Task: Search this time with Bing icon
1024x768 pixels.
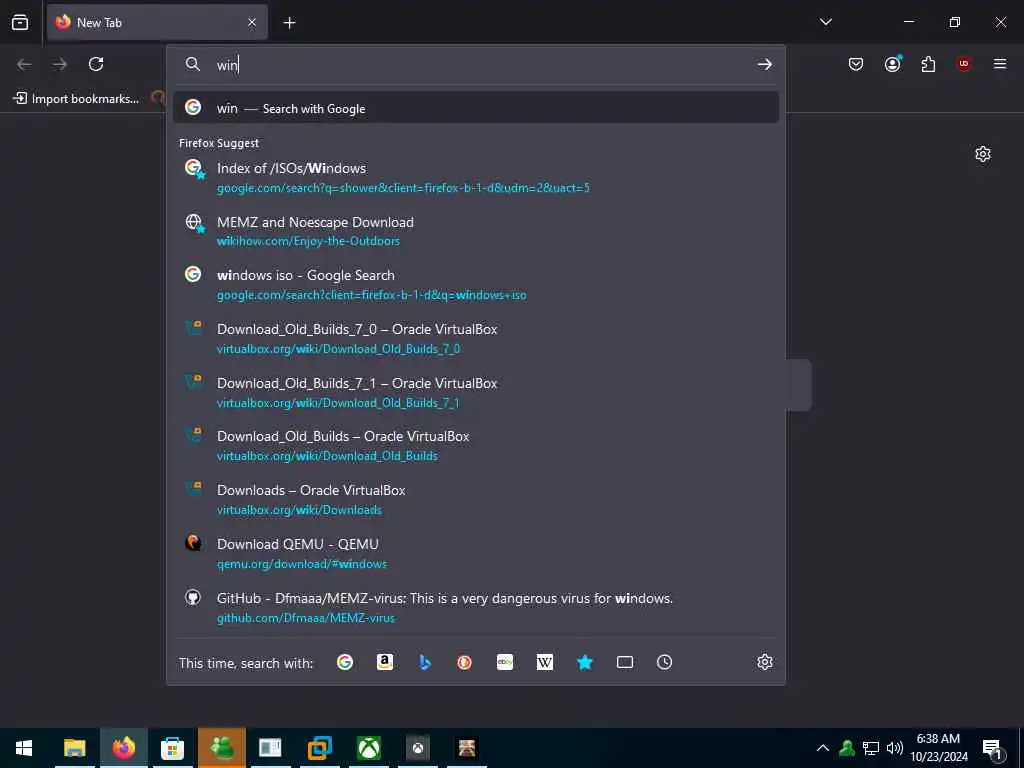Action: point(425,662)
